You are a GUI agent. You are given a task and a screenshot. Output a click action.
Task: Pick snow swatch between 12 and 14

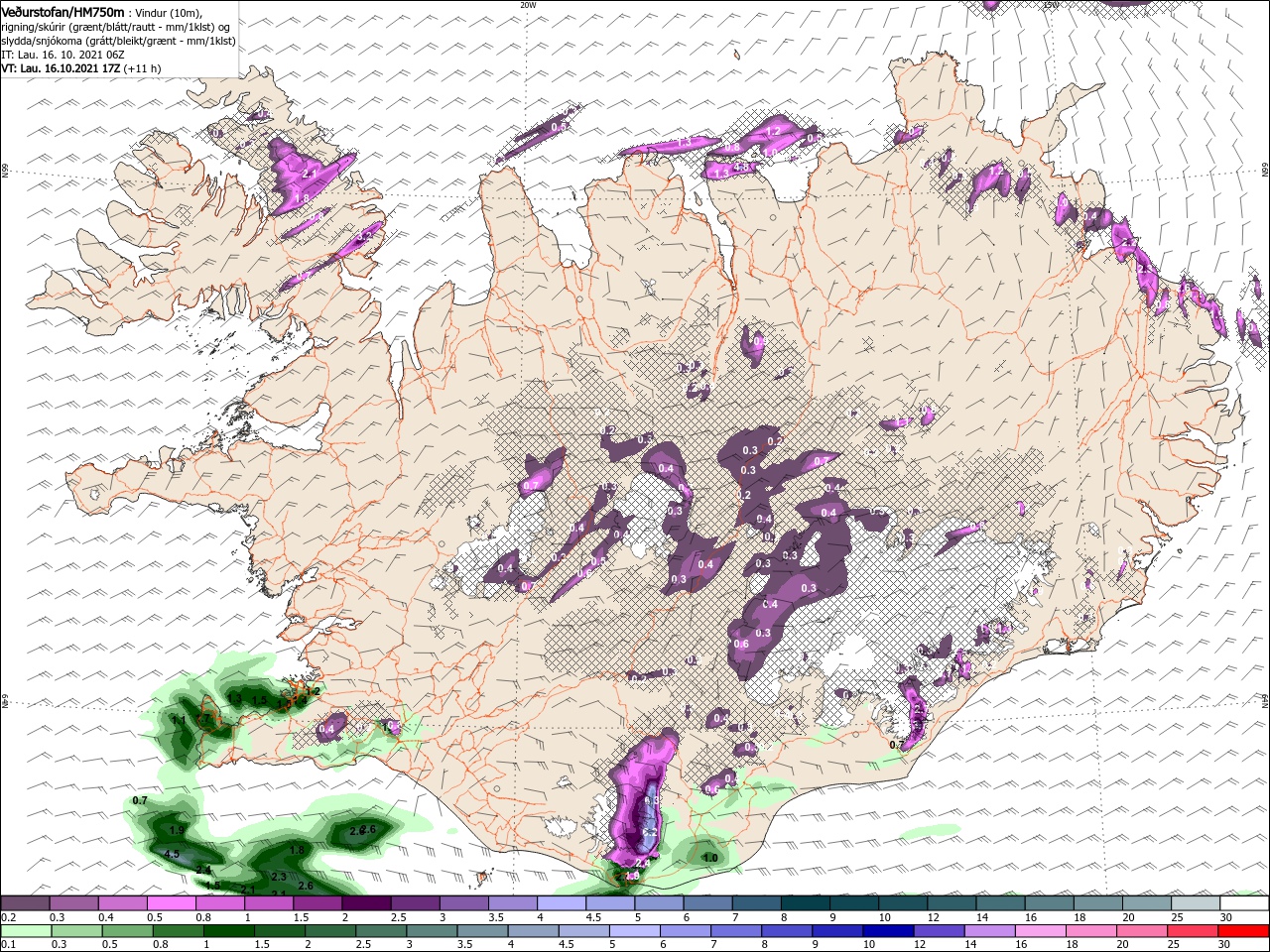click(x=952, y=903)
